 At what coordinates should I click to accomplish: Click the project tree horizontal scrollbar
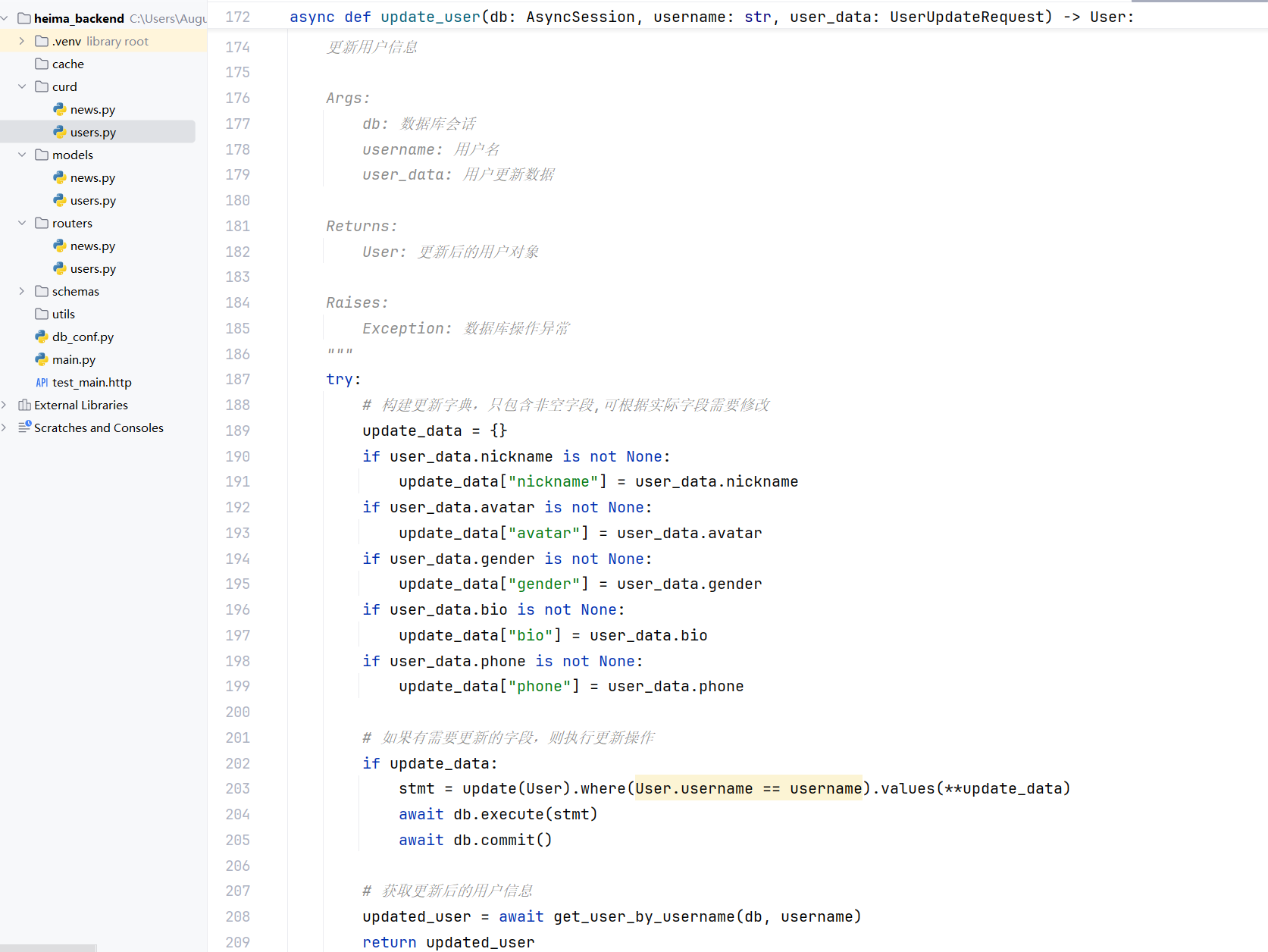[x=48, y=947]
